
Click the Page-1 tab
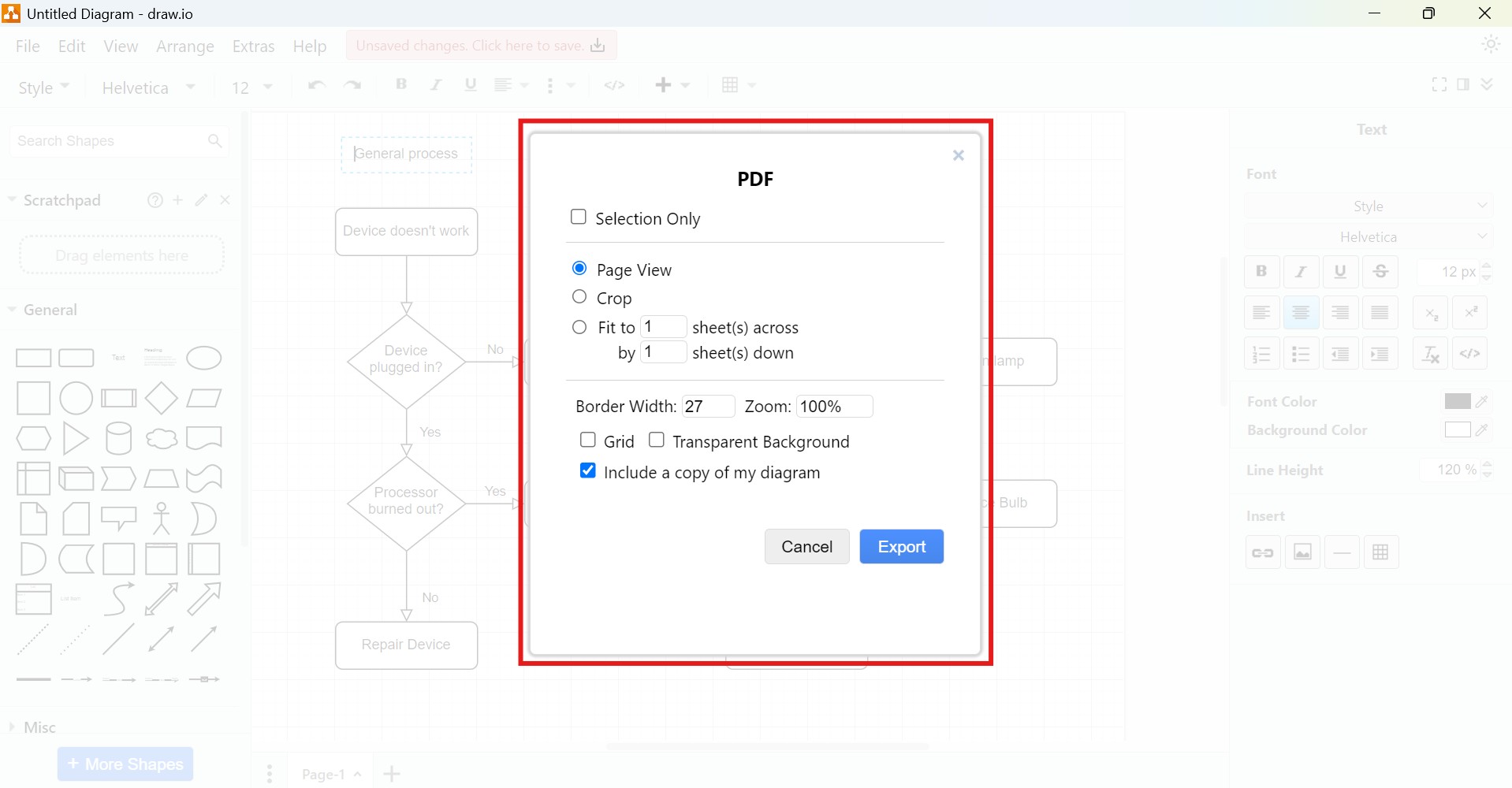click(x=324, y=773)
